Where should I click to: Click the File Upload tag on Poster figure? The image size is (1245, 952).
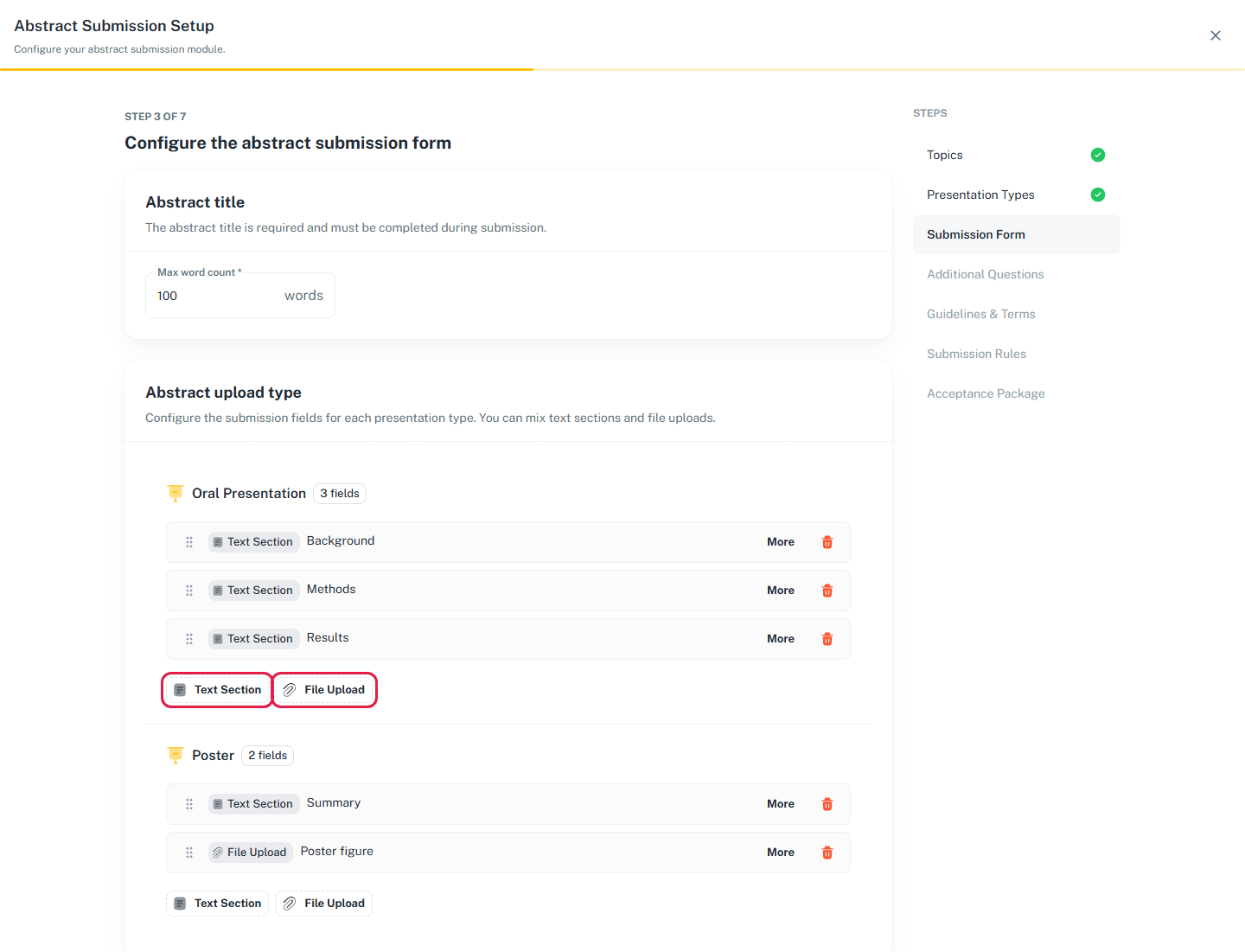251,853
